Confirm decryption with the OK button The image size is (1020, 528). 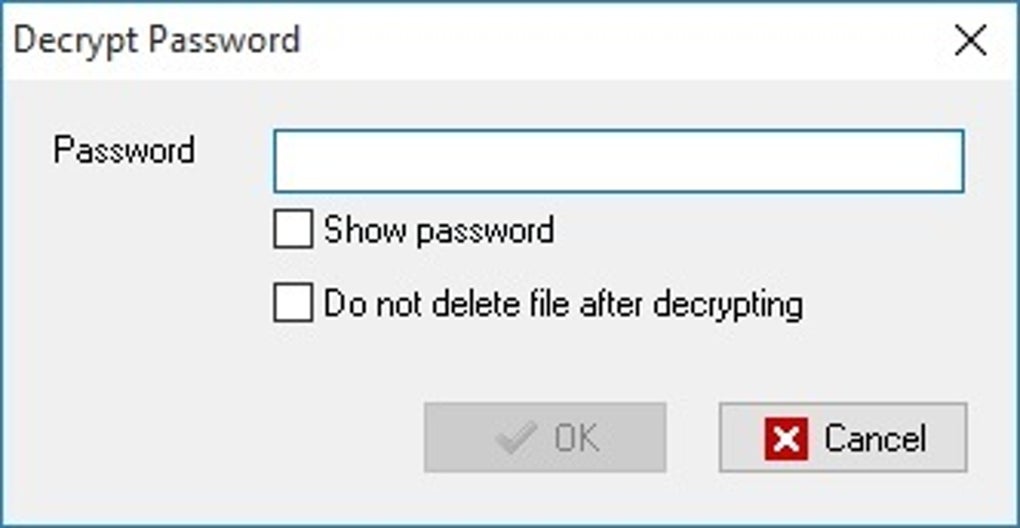click(545, 438)
